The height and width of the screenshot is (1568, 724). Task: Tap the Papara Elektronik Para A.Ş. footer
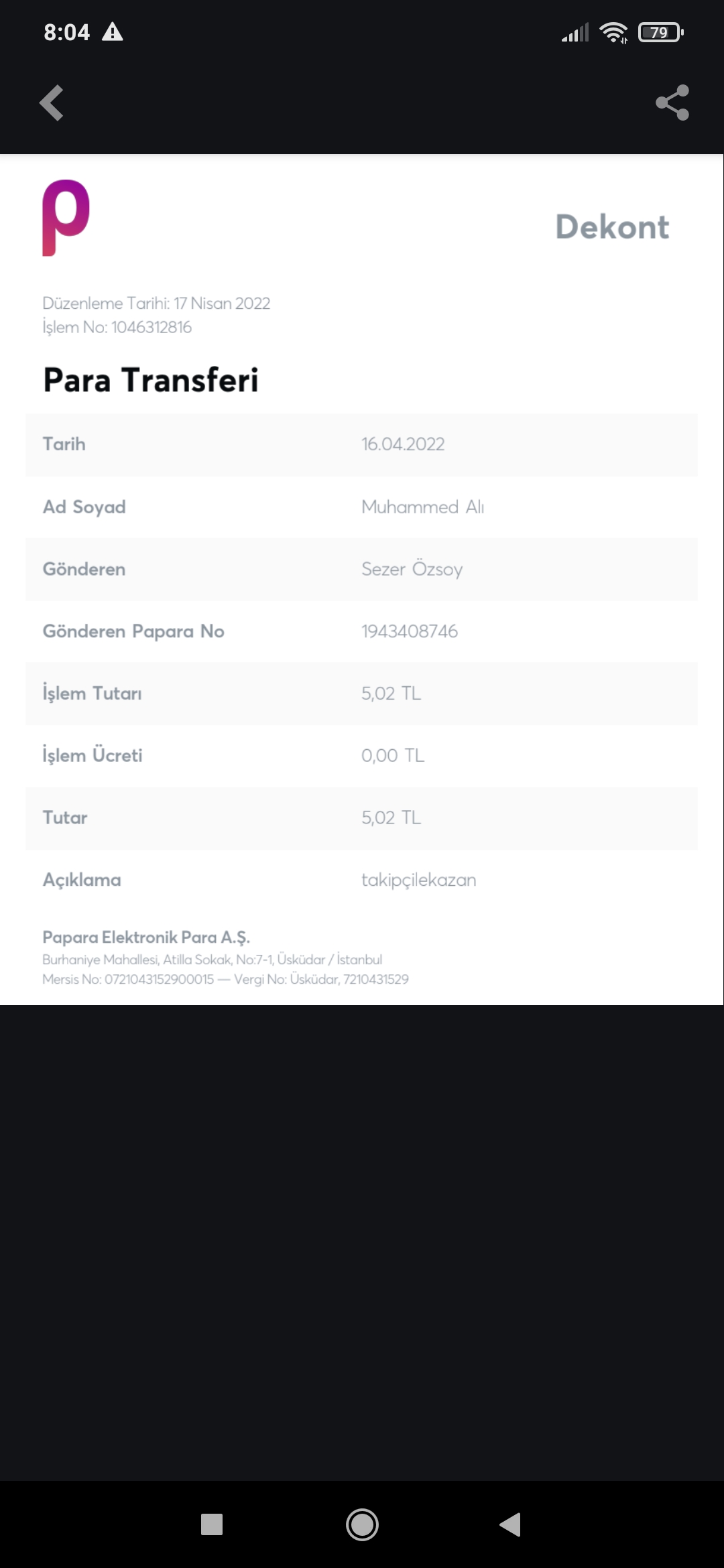(146, 937)
